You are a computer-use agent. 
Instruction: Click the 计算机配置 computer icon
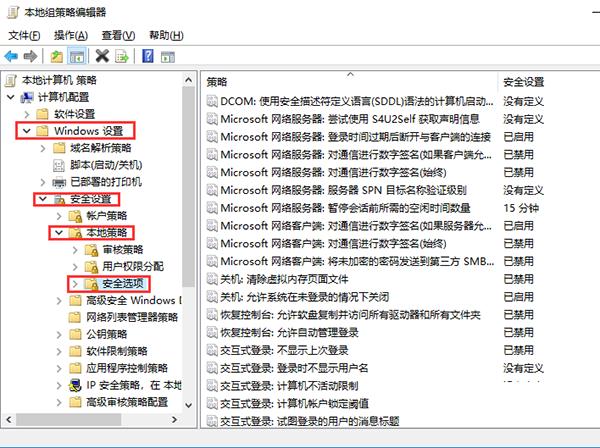(27, 98)
